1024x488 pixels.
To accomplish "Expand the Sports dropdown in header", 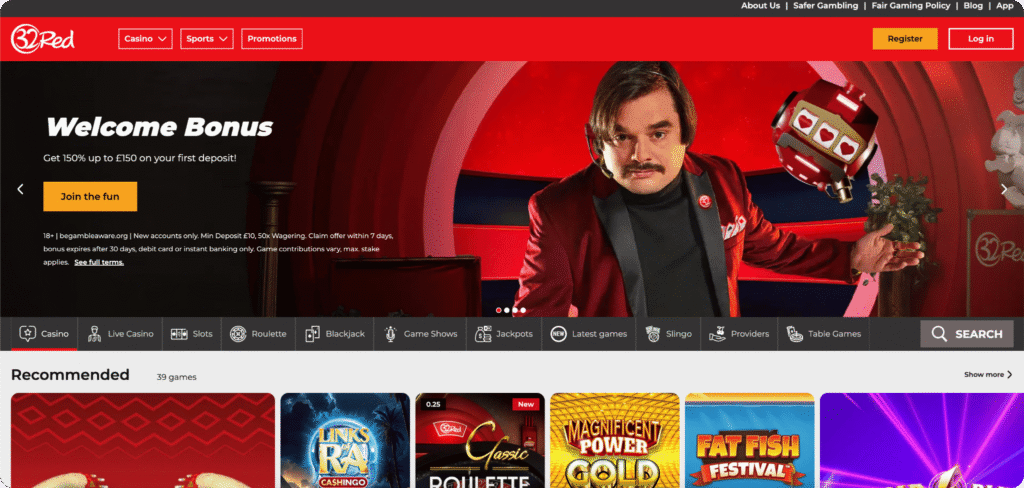I will pyautogui.click(x=206, y=39).
